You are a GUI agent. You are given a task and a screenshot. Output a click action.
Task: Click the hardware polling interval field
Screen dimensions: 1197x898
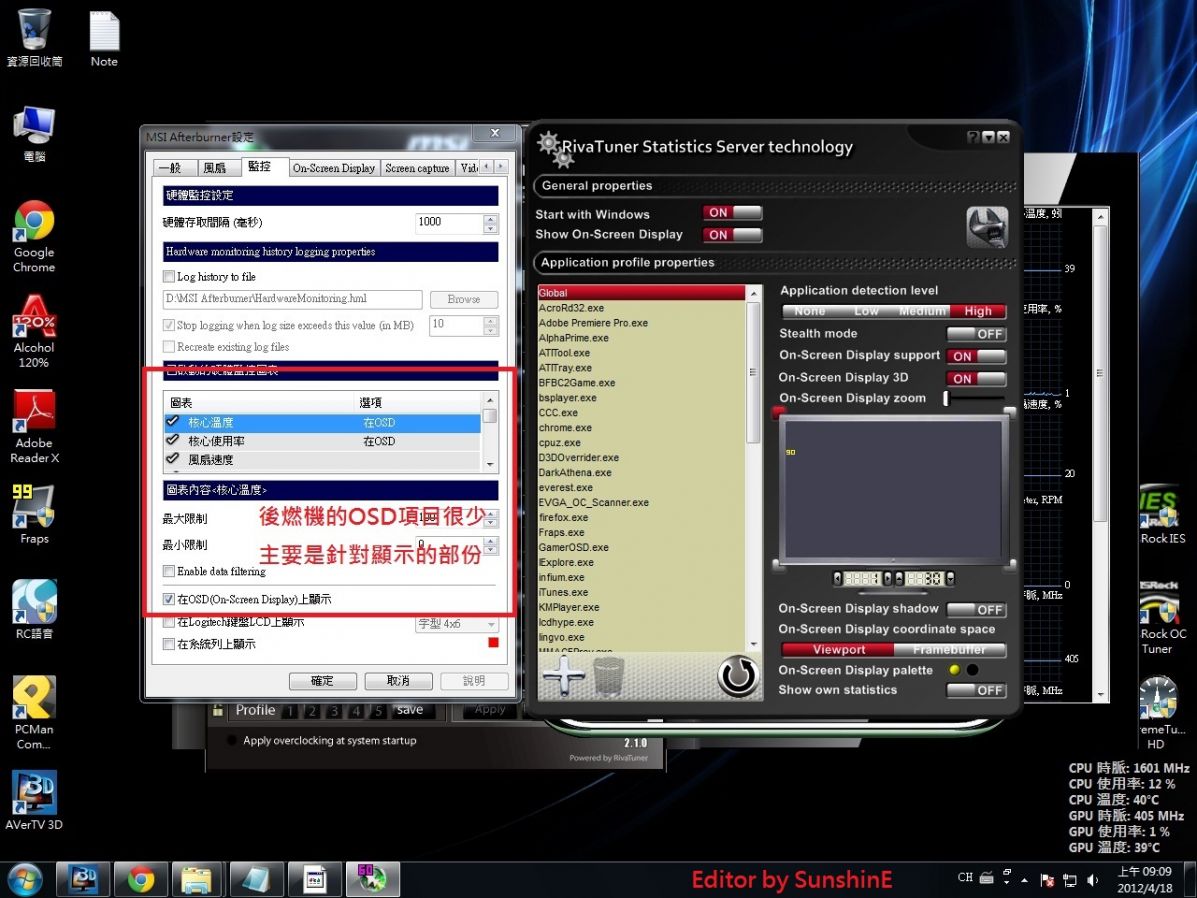click(449, 222)
